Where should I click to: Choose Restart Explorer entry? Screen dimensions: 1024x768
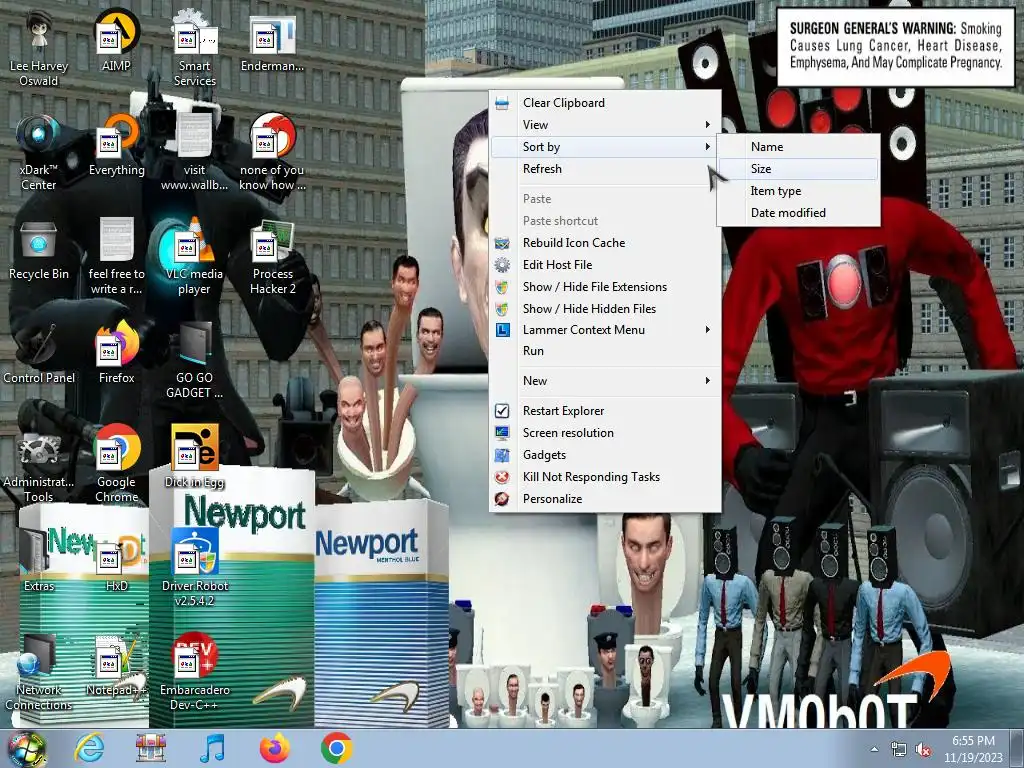[605, 411]
